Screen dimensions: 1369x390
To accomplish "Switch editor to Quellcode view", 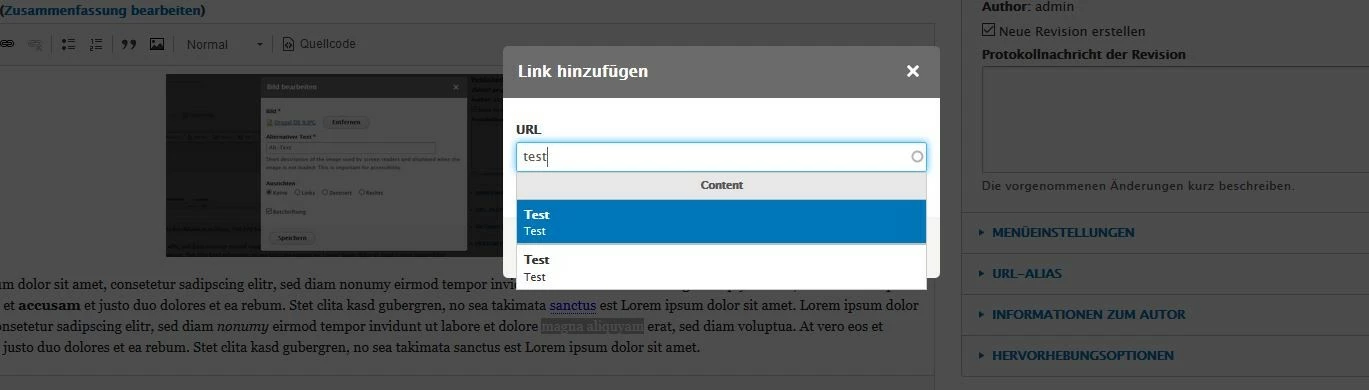I will (318, 44).
